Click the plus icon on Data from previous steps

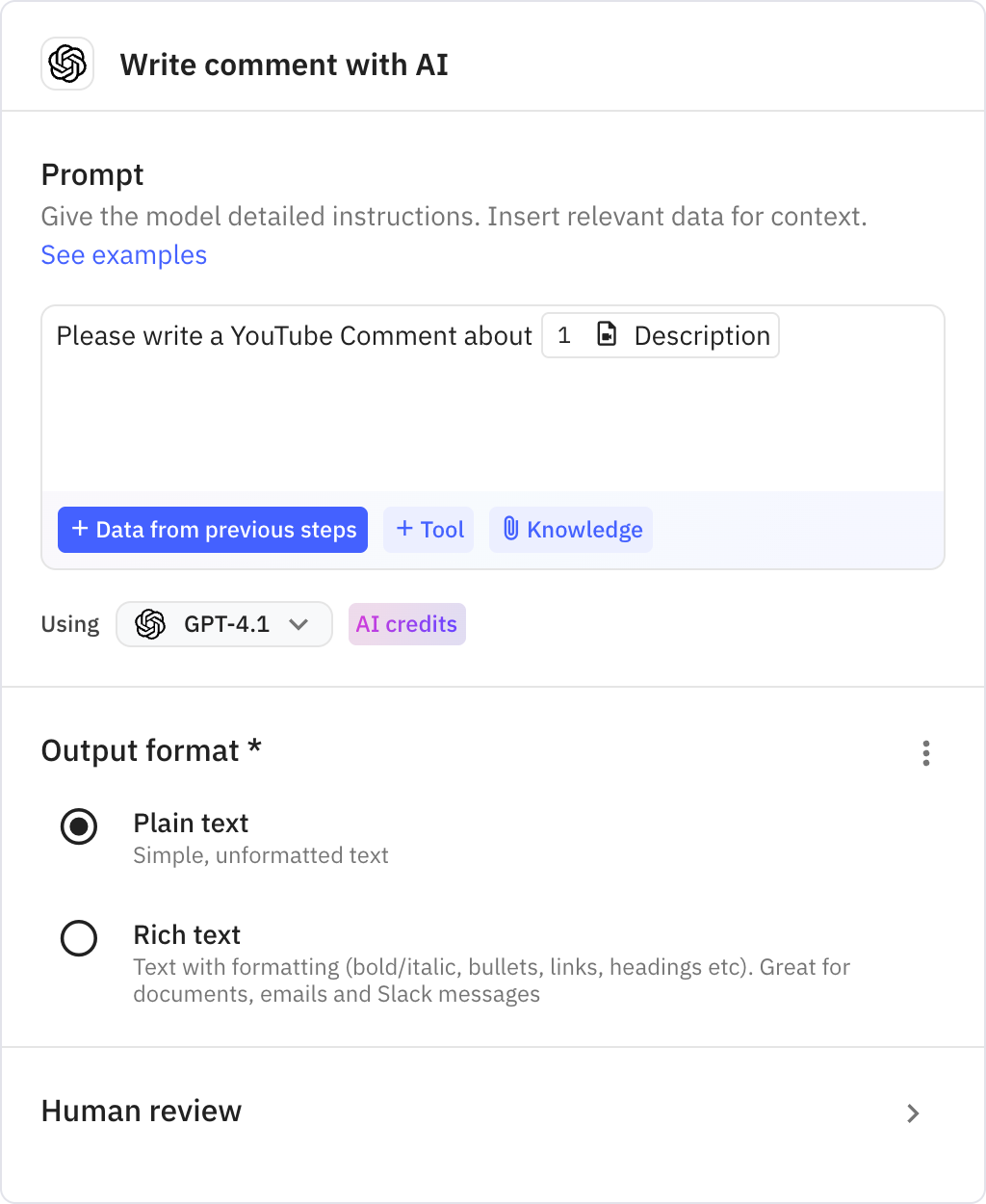tap(79, 529)
